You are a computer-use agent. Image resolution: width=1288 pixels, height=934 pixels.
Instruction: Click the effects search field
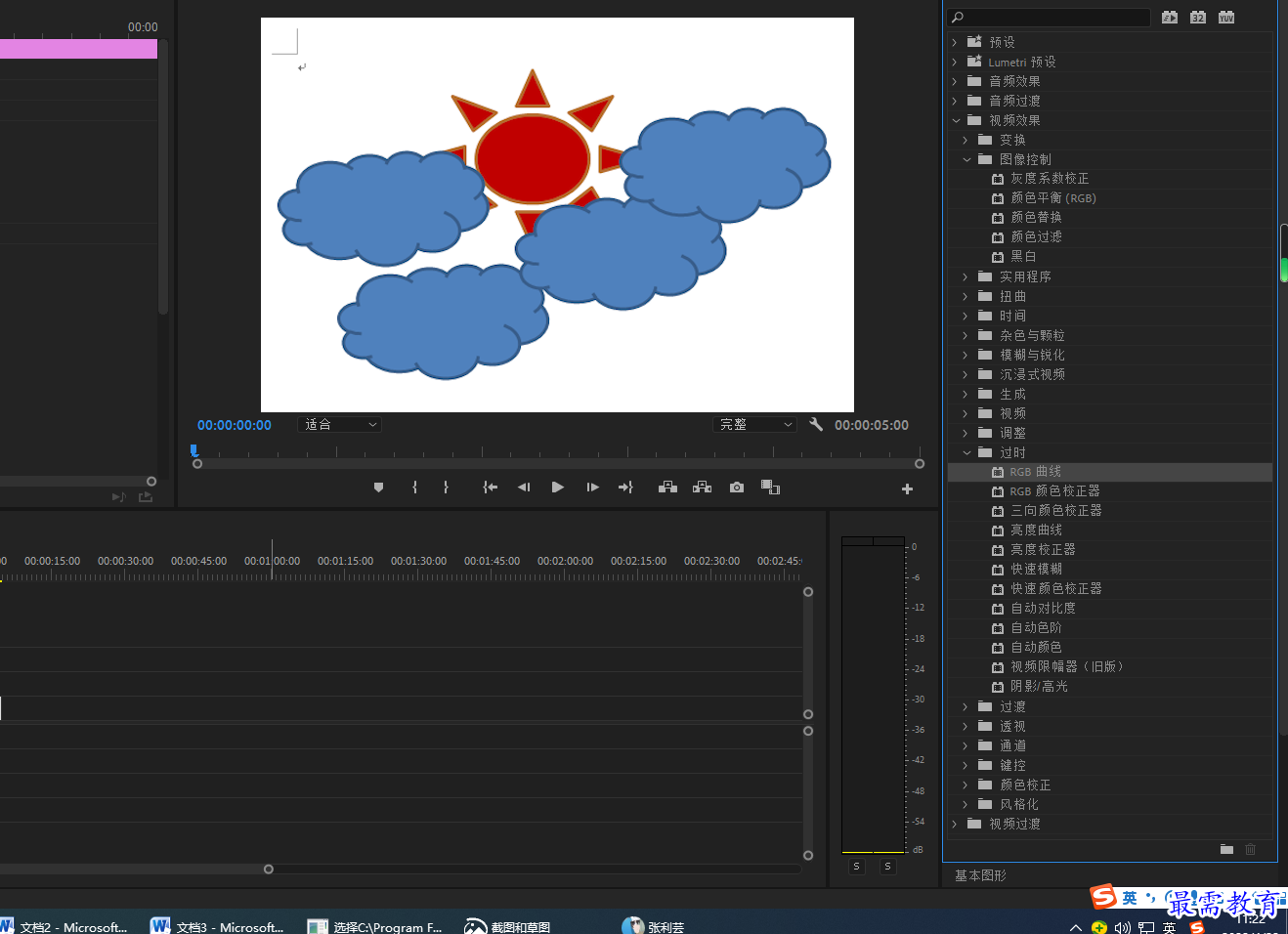(1050, 18)
